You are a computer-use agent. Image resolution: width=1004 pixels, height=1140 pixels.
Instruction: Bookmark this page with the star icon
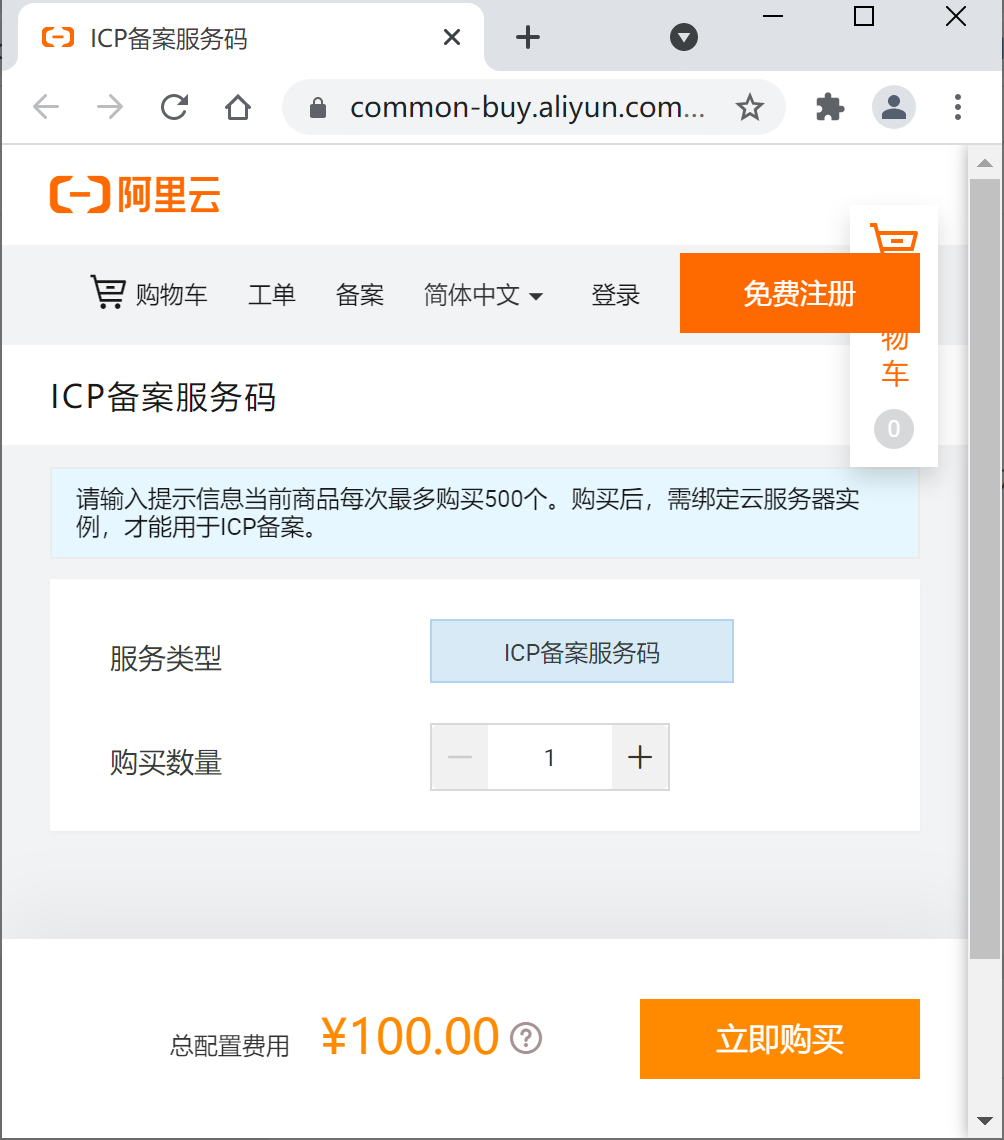point(750,108)
